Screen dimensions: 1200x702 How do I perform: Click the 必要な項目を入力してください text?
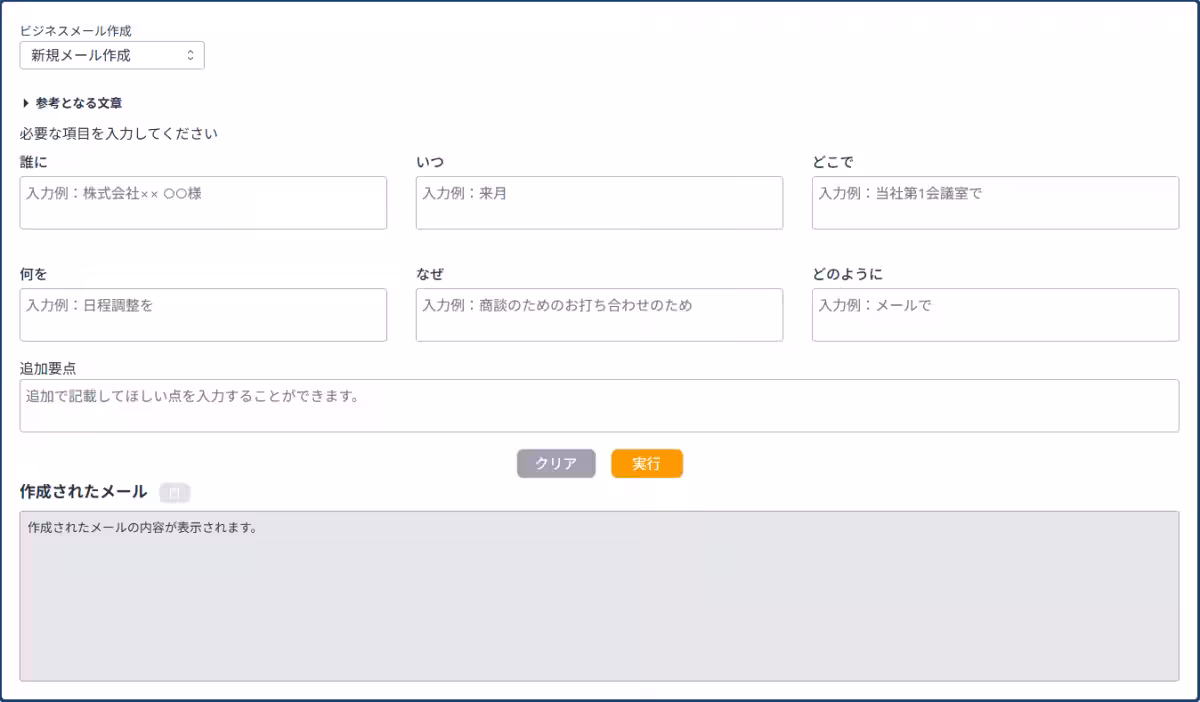coord(116,132)
